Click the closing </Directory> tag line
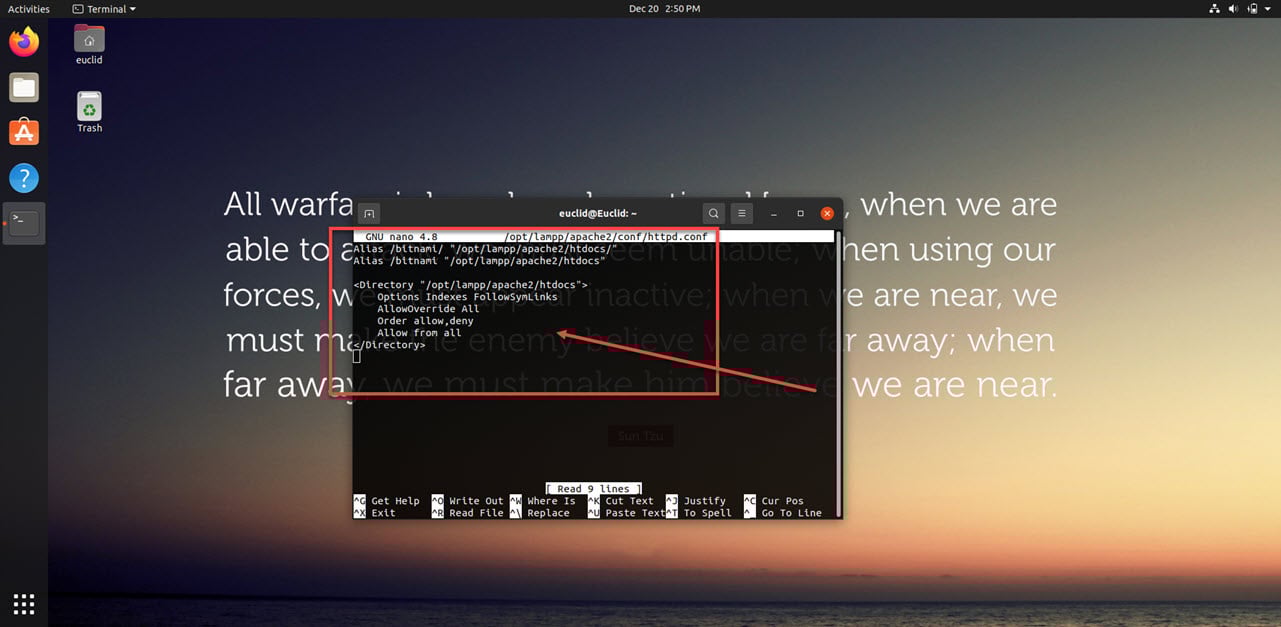Screen dimensions: 1281x627 pos(389,345)
